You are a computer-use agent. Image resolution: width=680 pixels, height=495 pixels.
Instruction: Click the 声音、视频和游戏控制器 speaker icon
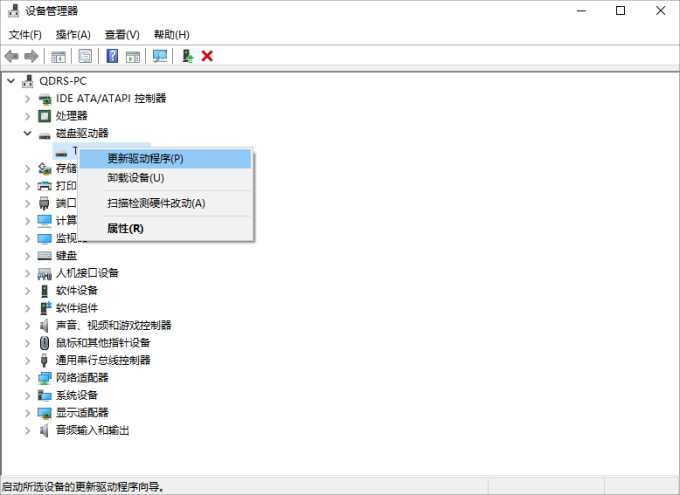pos(44,325)
